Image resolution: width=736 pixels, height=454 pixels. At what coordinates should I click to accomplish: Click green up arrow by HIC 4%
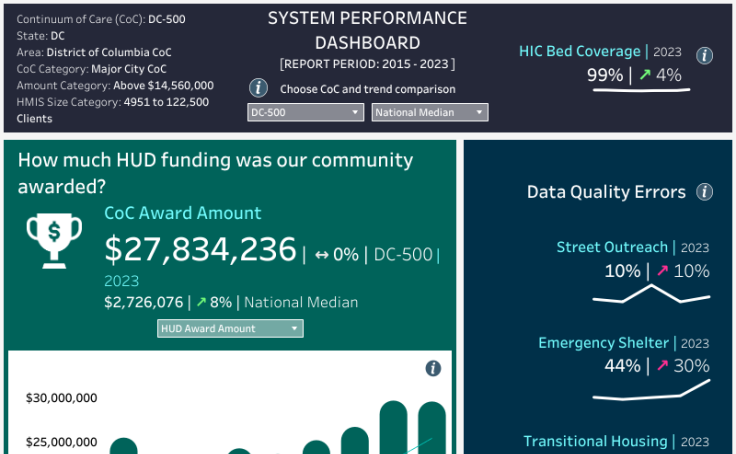coord(645,75)
